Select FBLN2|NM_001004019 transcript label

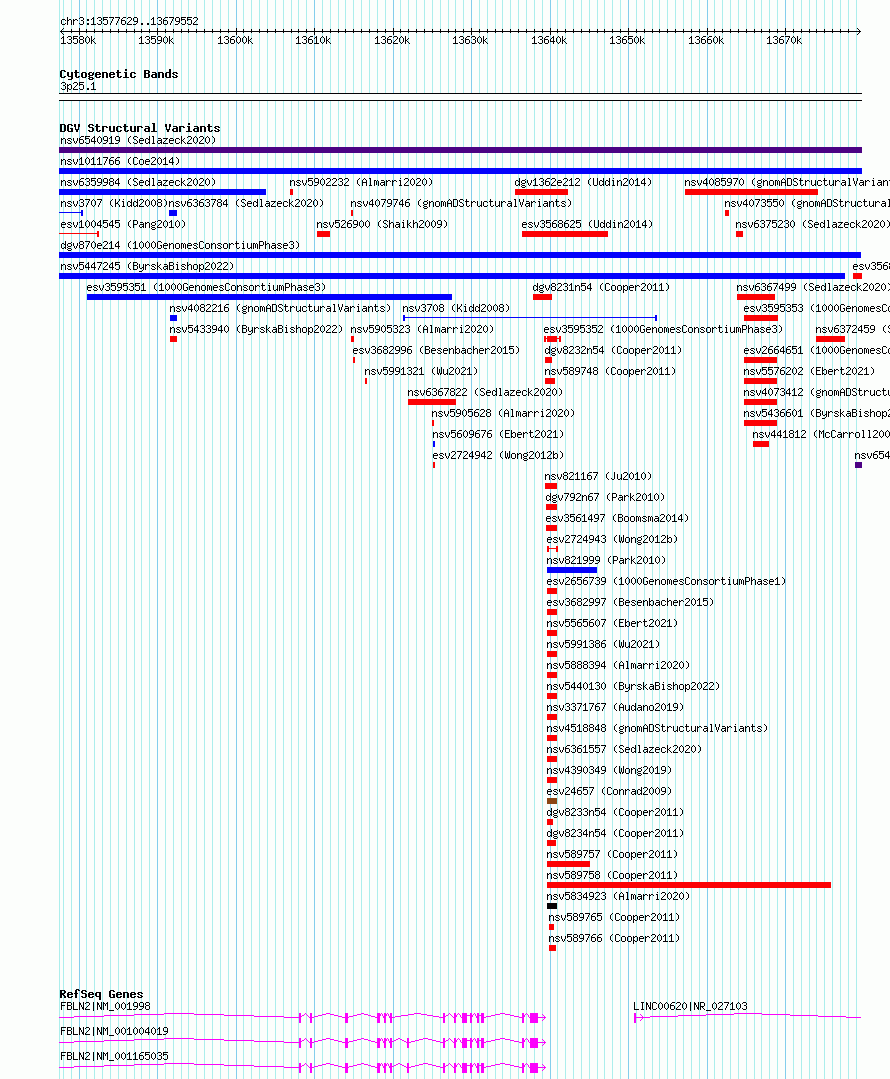[x=114, y=1031]
